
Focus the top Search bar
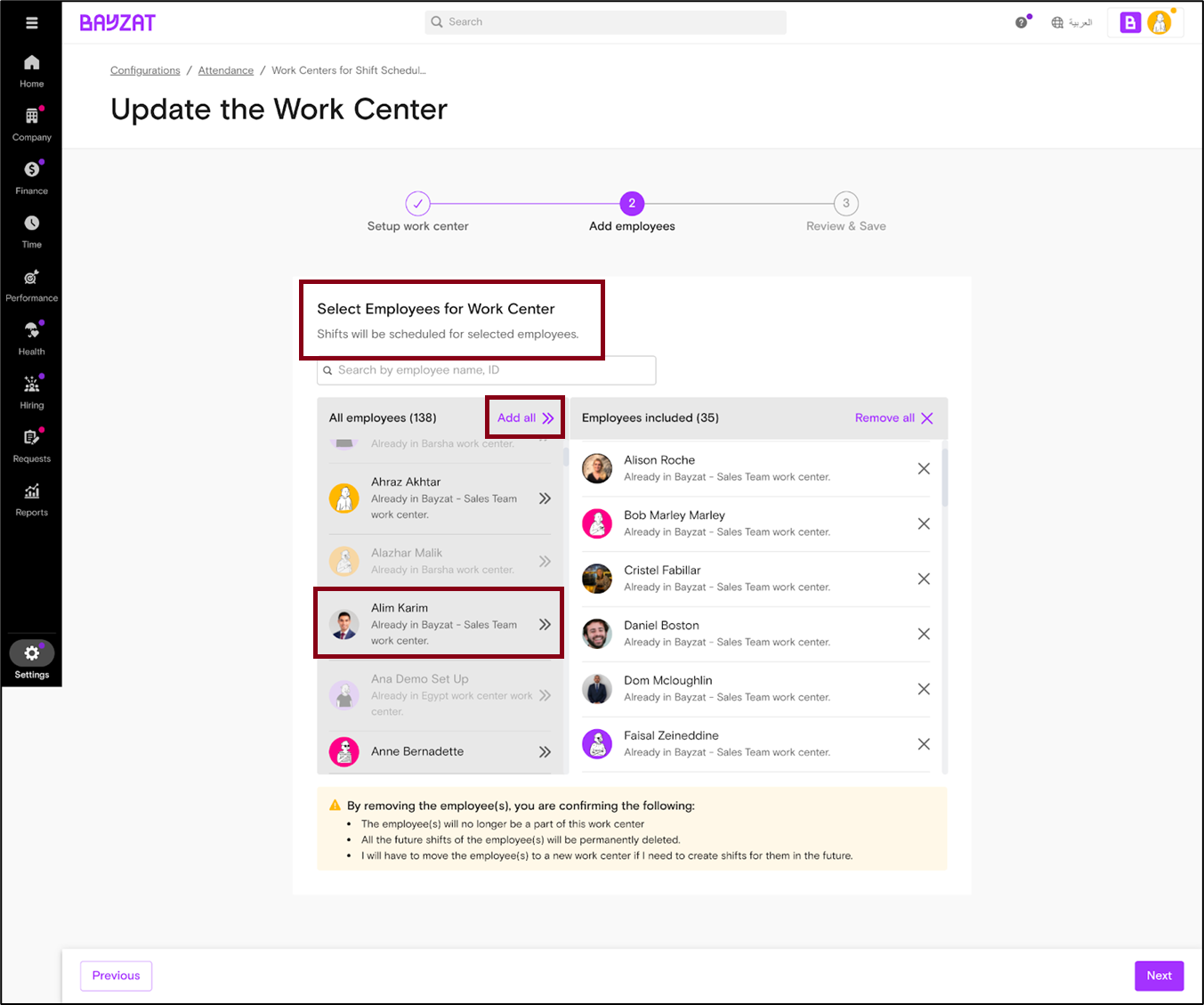click(605, 22)
